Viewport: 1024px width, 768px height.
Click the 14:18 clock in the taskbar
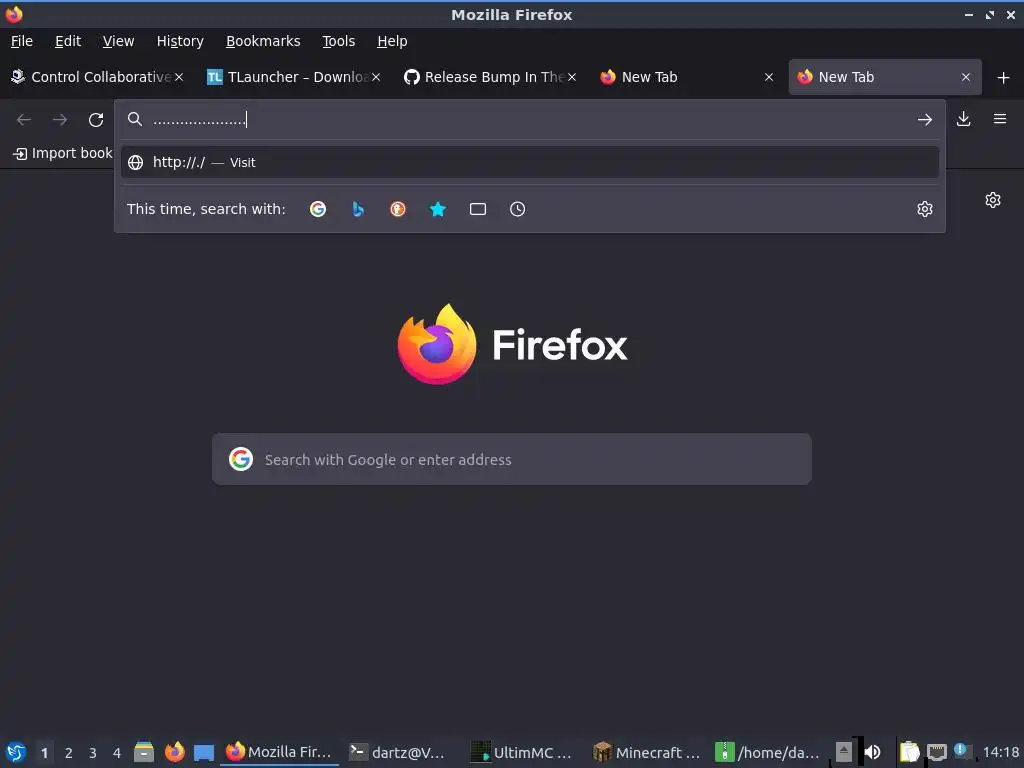(x=1000, y=752)
